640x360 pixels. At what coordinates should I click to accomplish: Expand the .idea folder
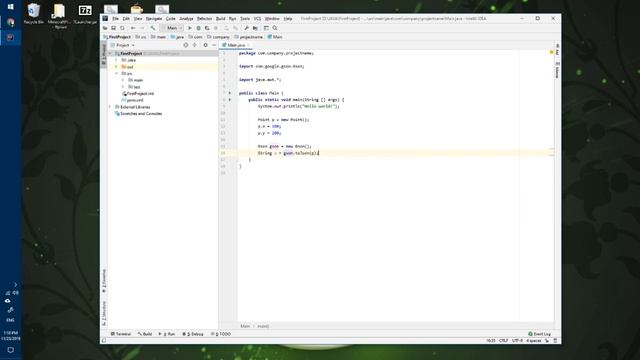tap(117, 60)
